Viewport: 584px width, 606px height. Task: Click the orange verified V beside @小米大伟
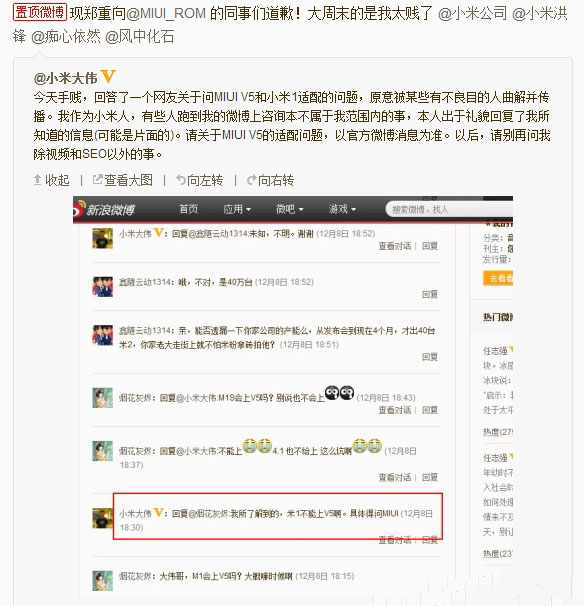pyautogui.click(x=108, y=77)
